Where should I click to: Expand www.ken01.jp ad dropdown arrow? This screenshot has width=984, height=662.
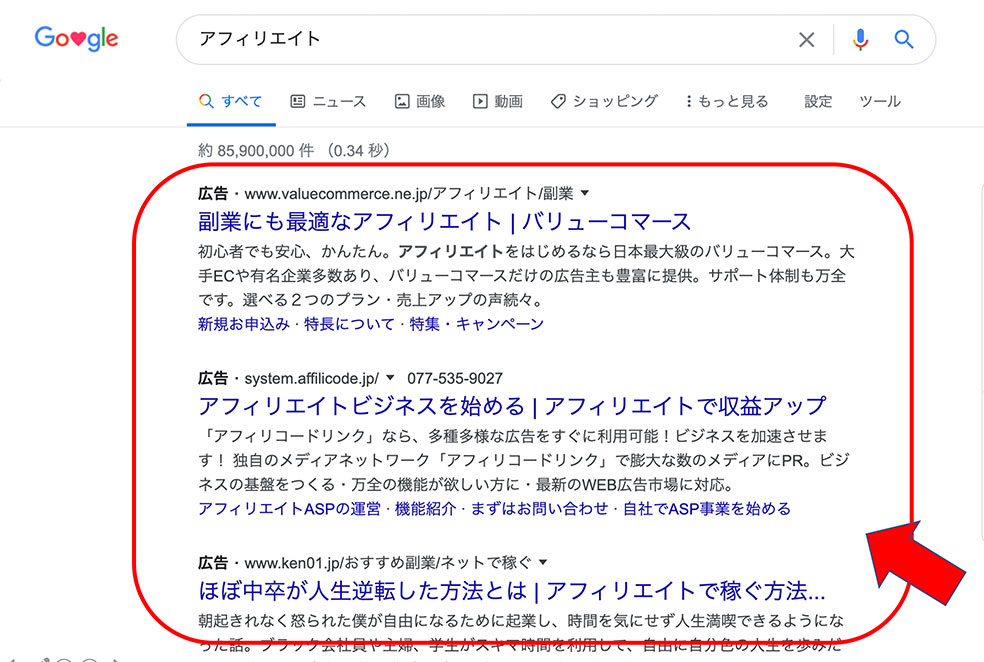click(543, 563)
